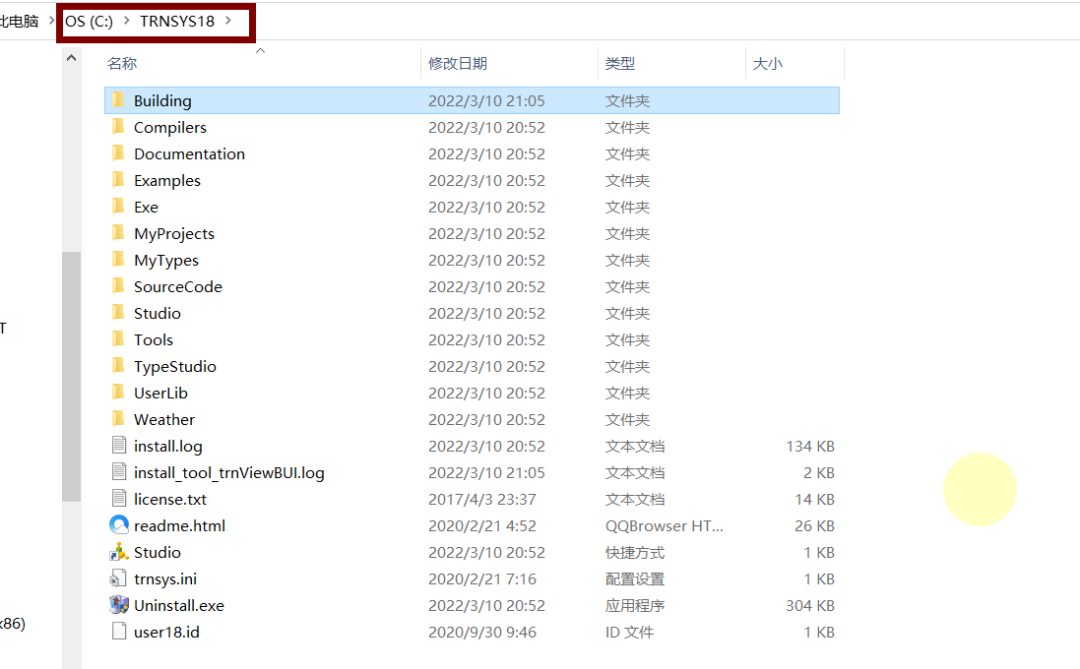Click the license.txt document icon
1080x669 pixels.
click(118, 499)
